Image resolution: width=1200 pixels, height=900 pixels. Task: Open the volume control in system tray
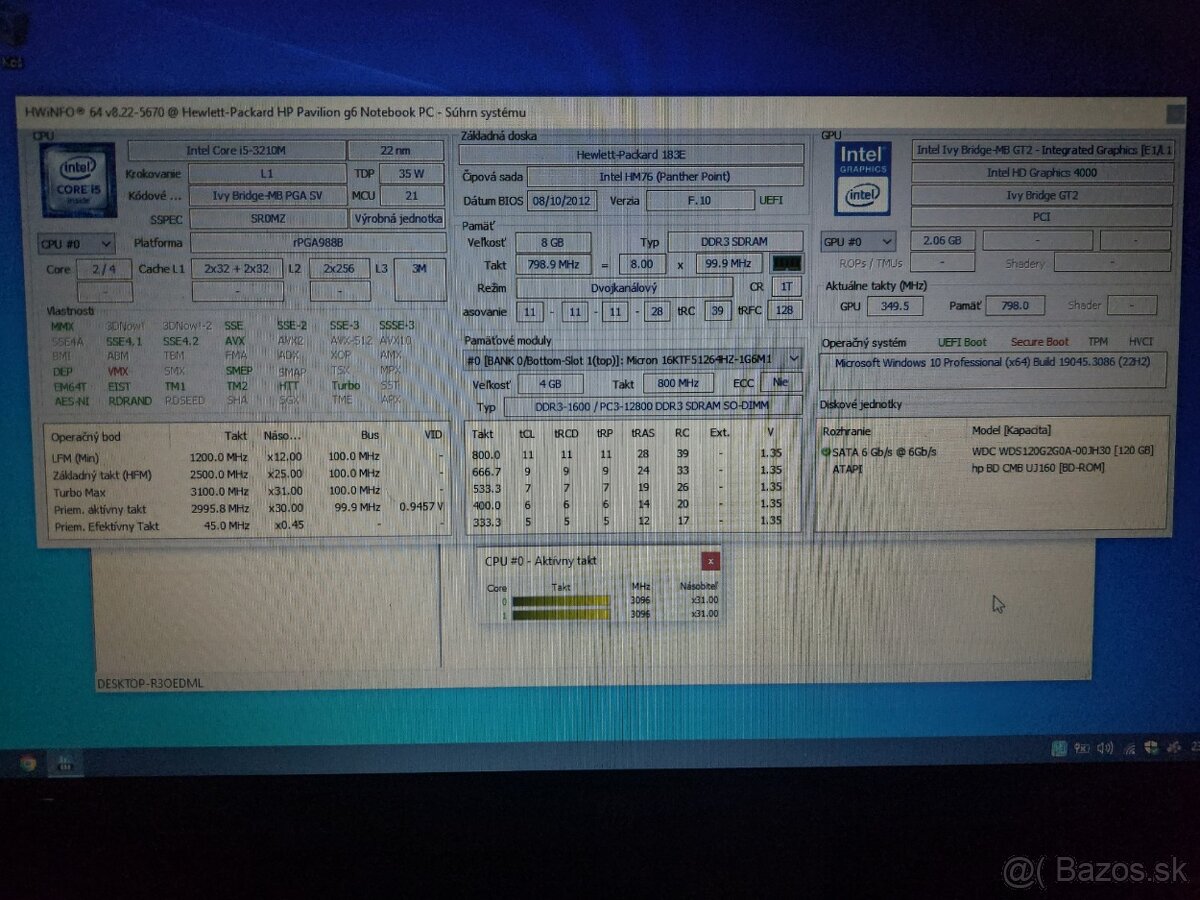pyautogui.click(x=1105, y=747)
